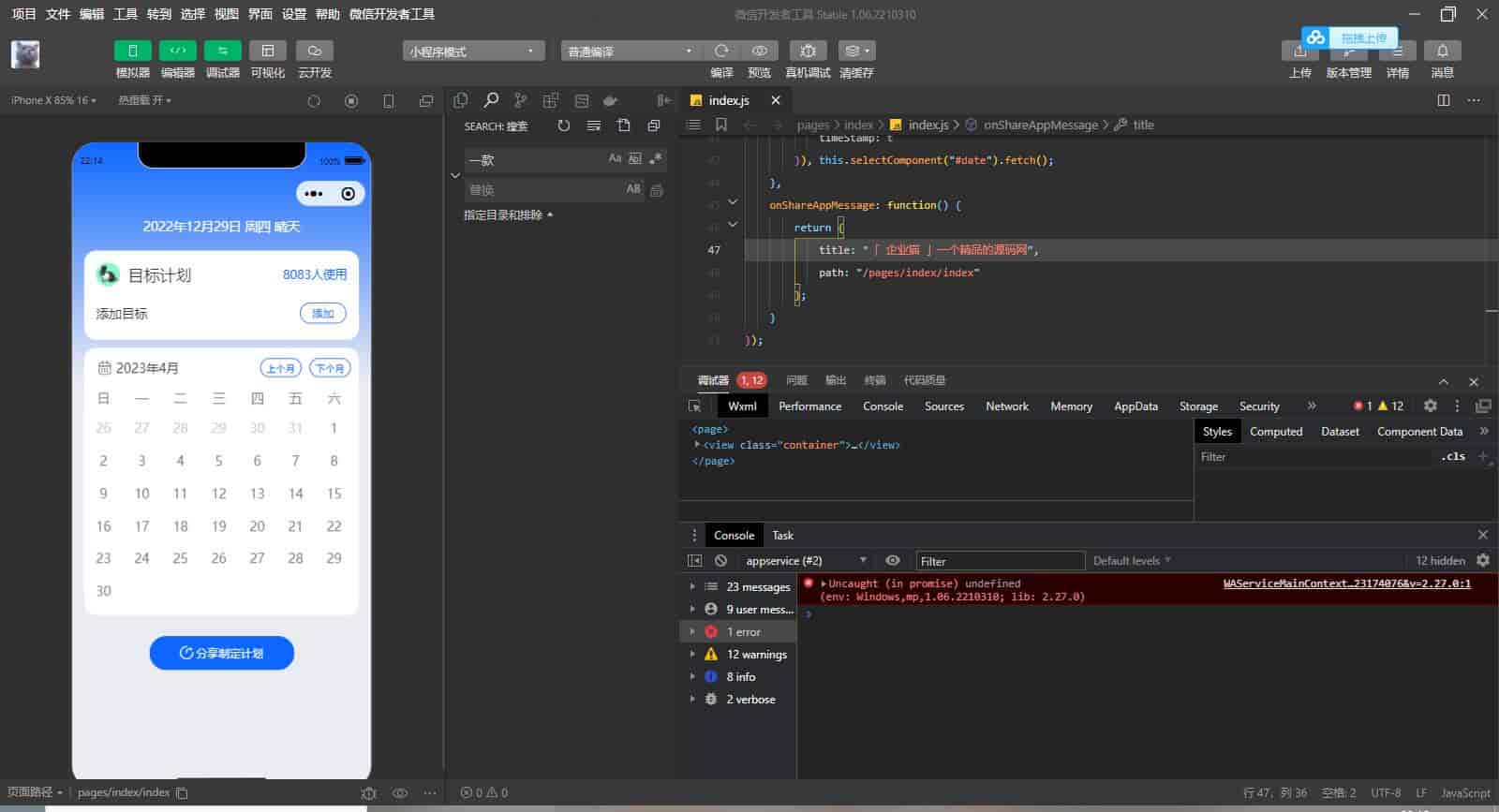Click the 编译 compile refresh icon
Screen dimensions: 1499x812
click(721, 51)
